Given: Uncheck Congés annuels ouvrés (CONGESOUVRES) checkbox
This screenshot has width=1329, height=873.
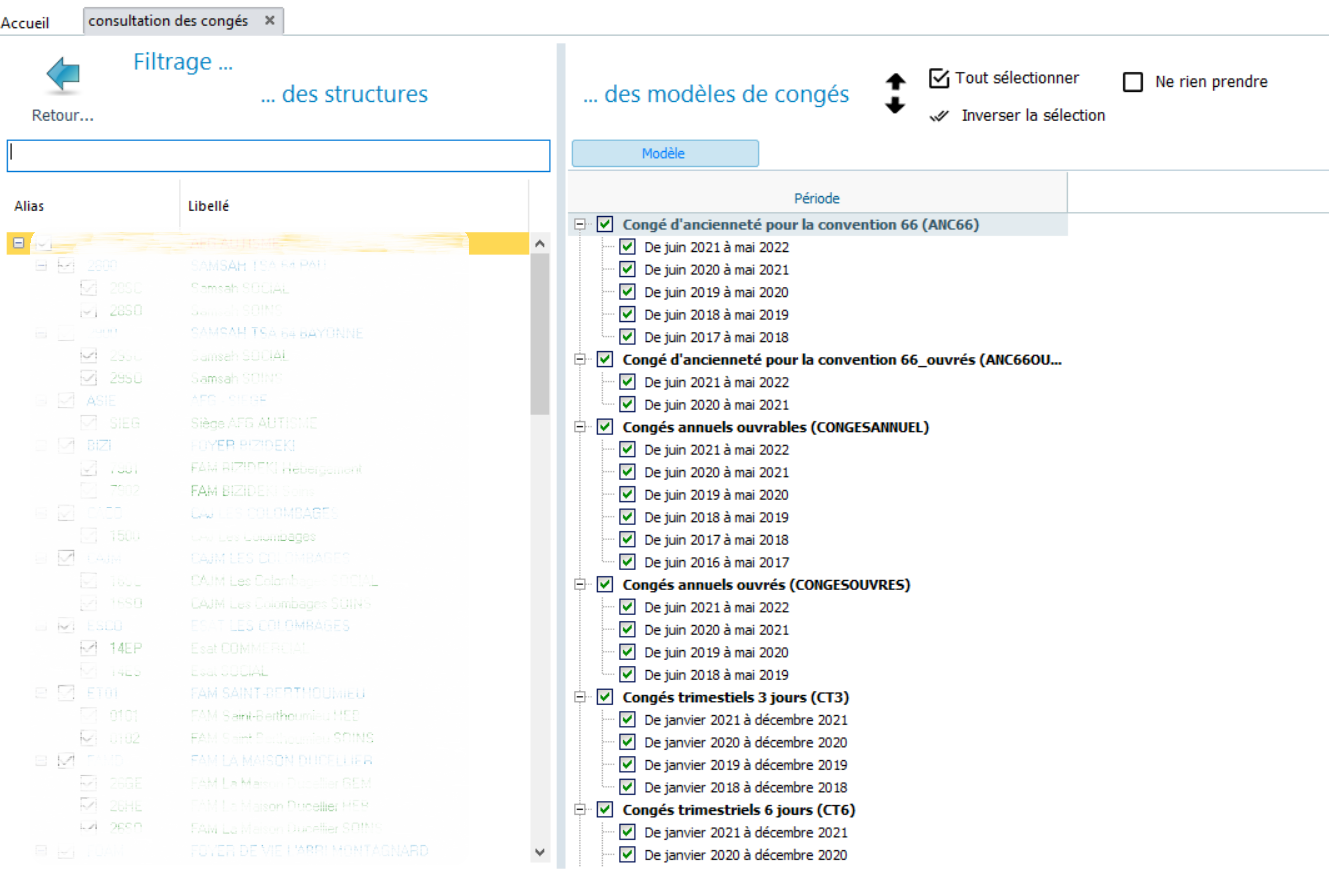Looking at the screenshot, I should point(605,585).
